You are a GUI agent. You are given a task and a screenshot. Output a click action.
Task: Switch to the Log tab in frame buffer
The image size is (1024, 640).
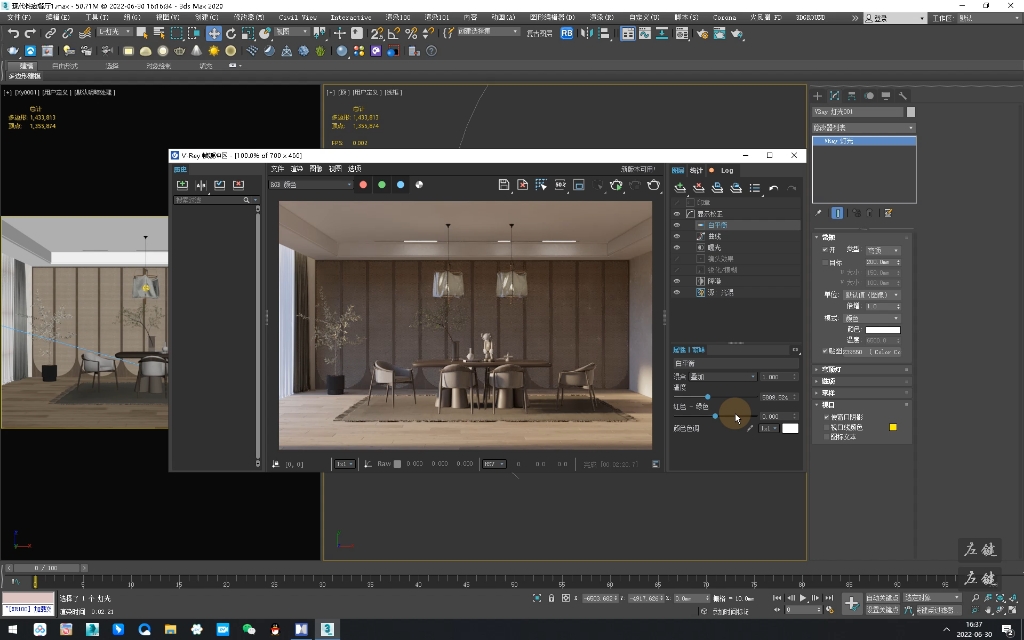[726, 170]
